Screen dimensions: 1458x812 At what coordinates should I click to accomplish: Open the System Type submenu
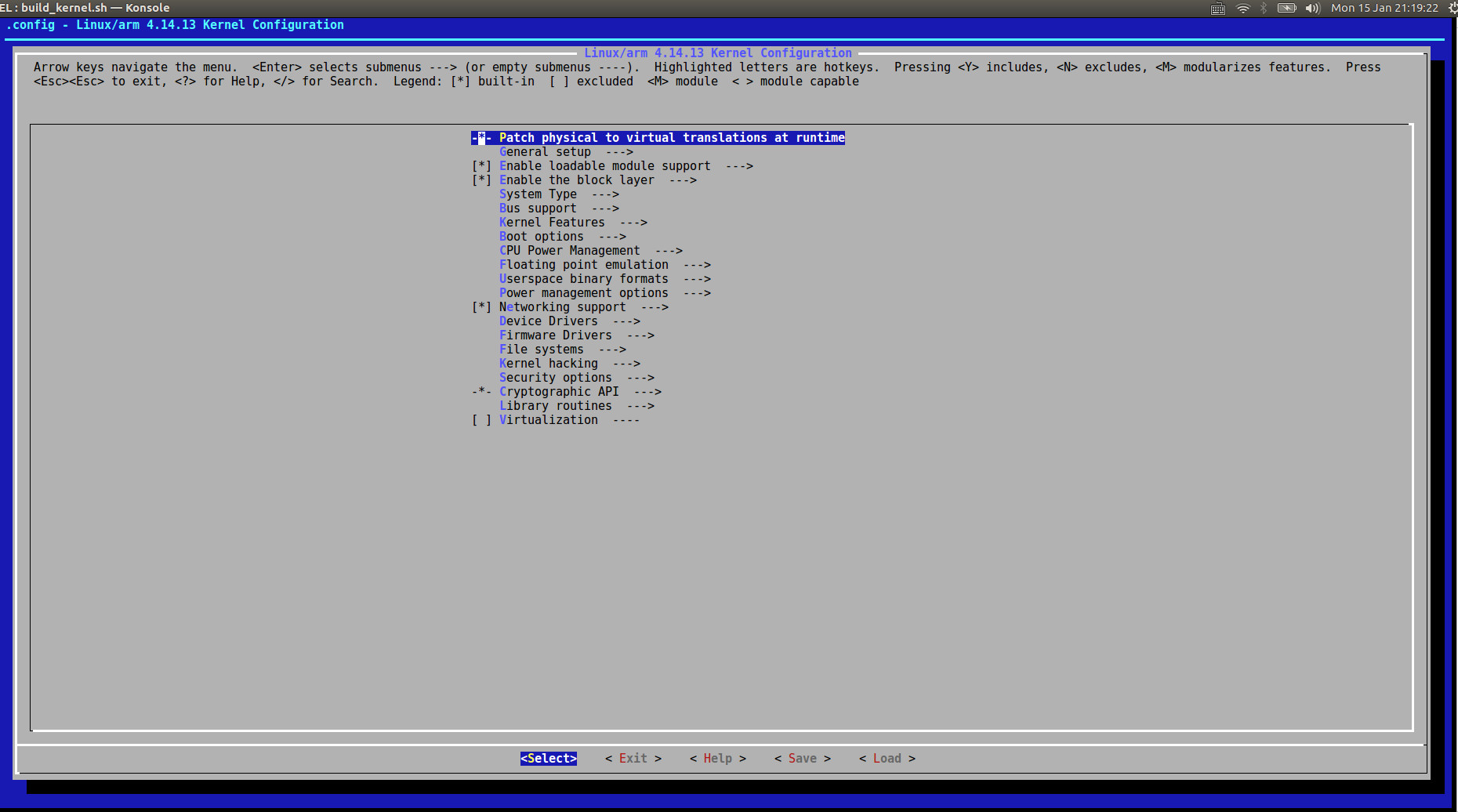pyautogui.click(x=559, y=194)
